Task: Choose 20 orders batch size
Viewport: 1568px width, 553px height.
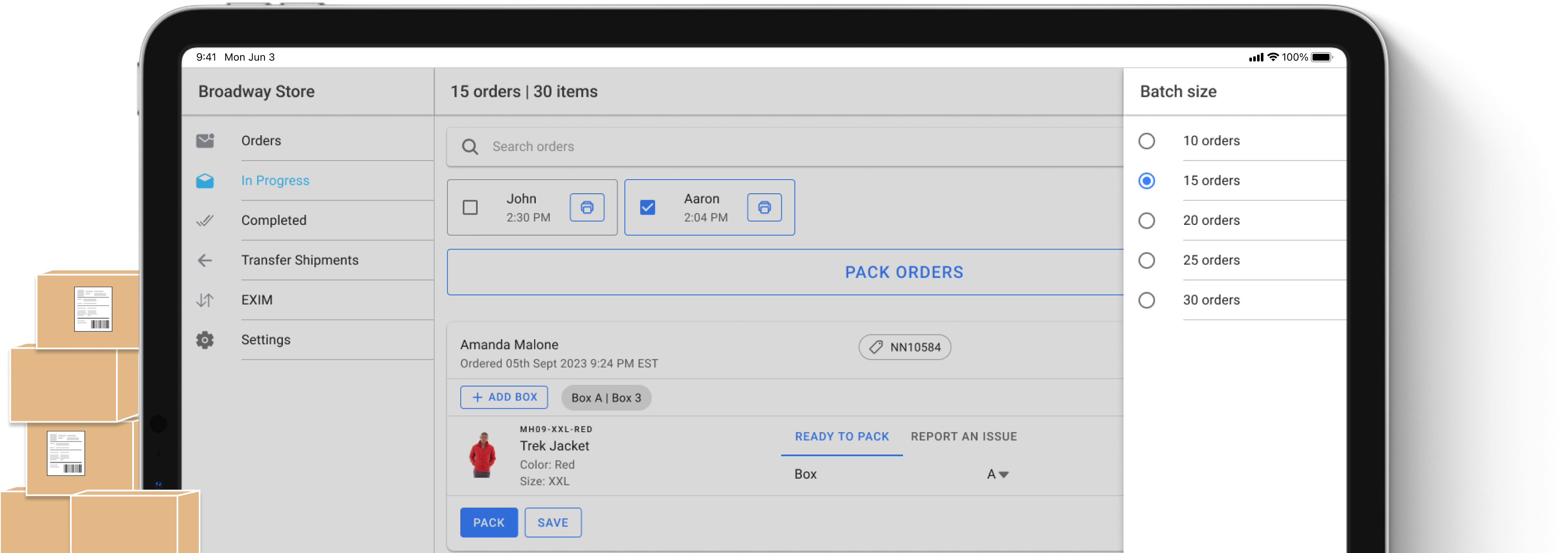Action: [x=1147, y=221]
